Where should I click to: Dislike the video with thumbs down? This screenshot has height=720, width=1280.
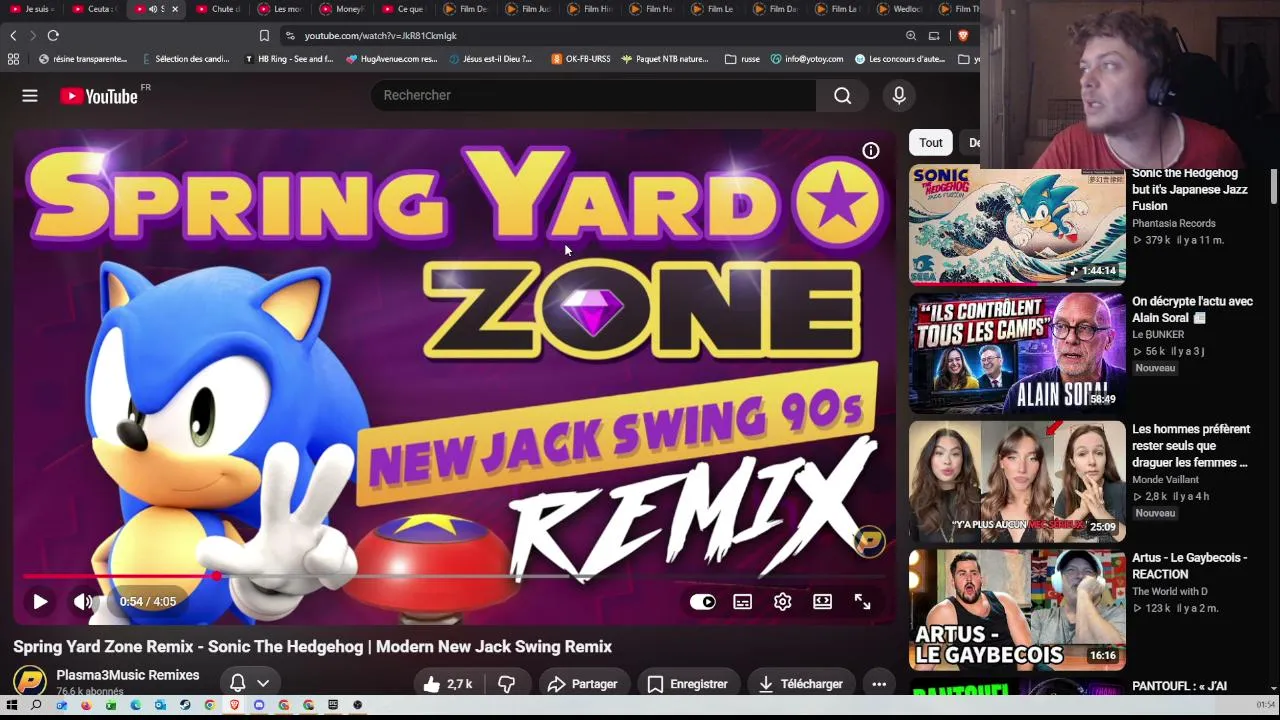507,684
